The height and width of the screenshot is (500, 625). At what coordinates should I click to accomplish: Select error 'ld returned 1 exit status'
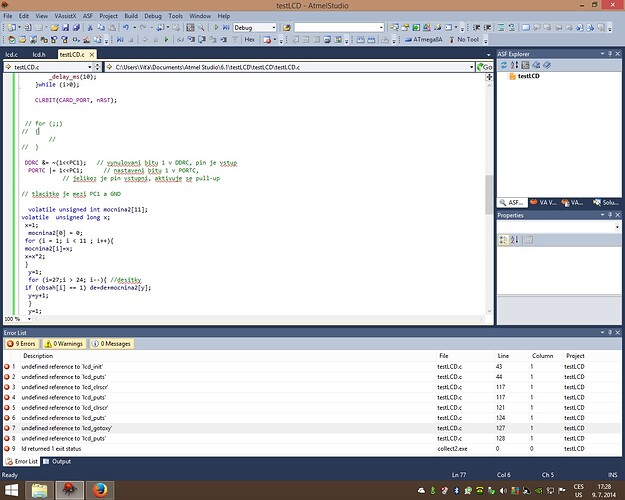tap(312, 449)
